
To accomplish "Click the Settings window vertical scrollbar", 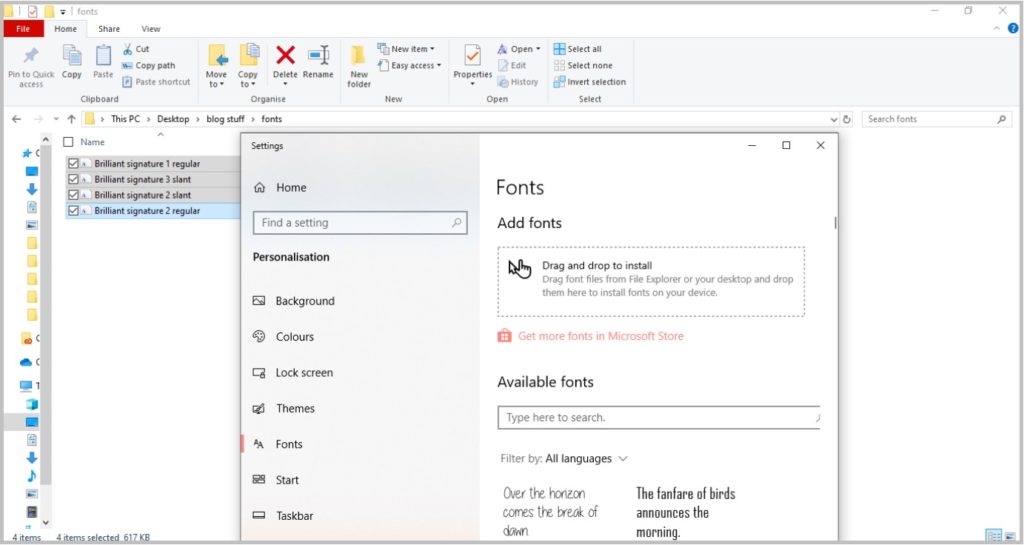I will (x=835, y=223).
